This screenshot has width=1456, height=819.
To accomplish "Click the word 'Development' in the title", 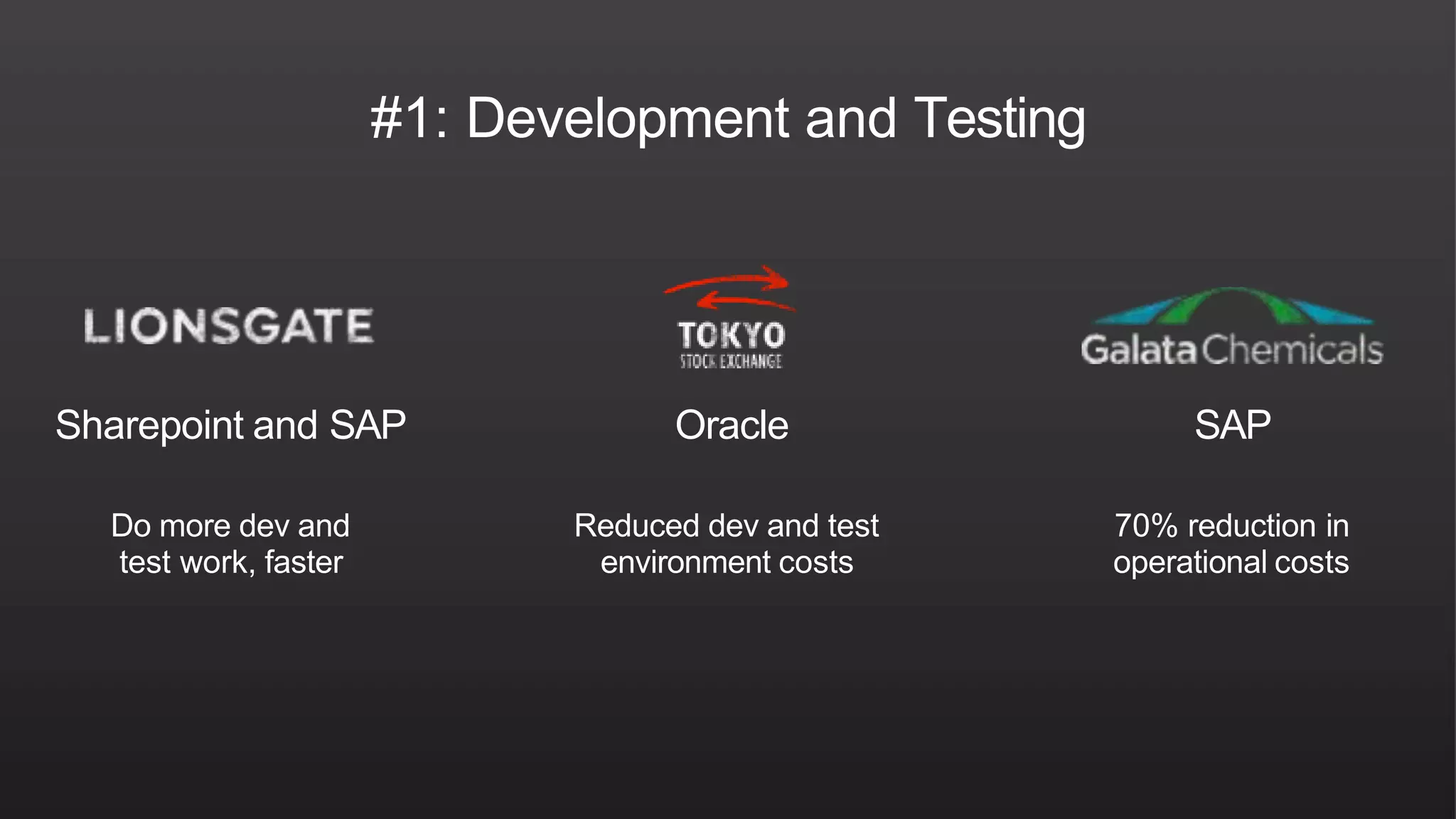I will click(627, 119).
